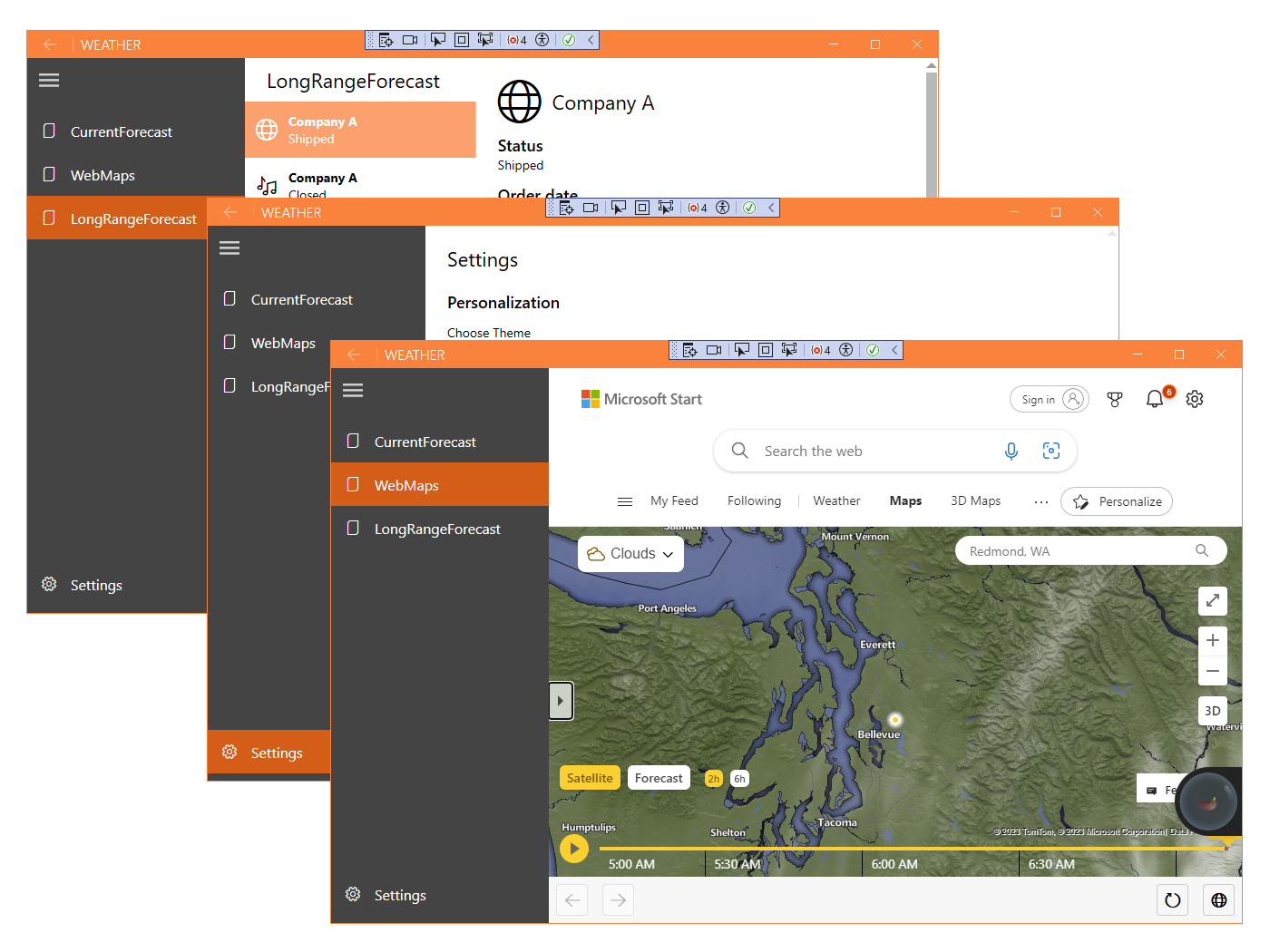Go to Live Visual Tree in front toolbar

(689, 350)
